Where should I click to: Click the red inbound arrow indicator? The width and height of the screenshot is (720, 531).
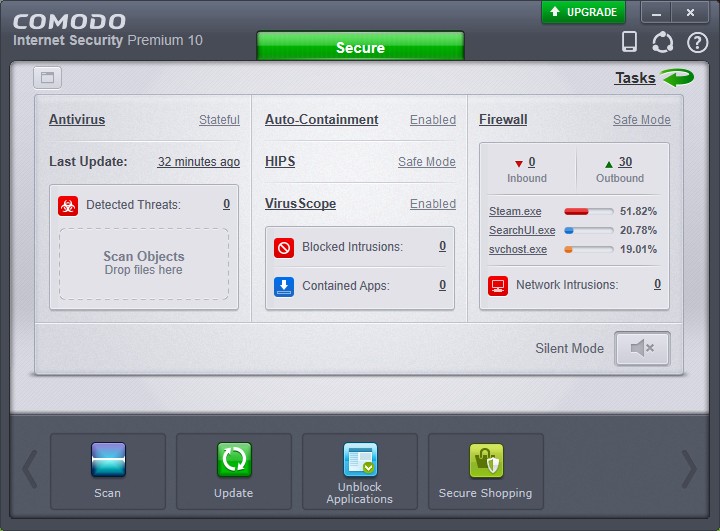(x=519, y=164)
